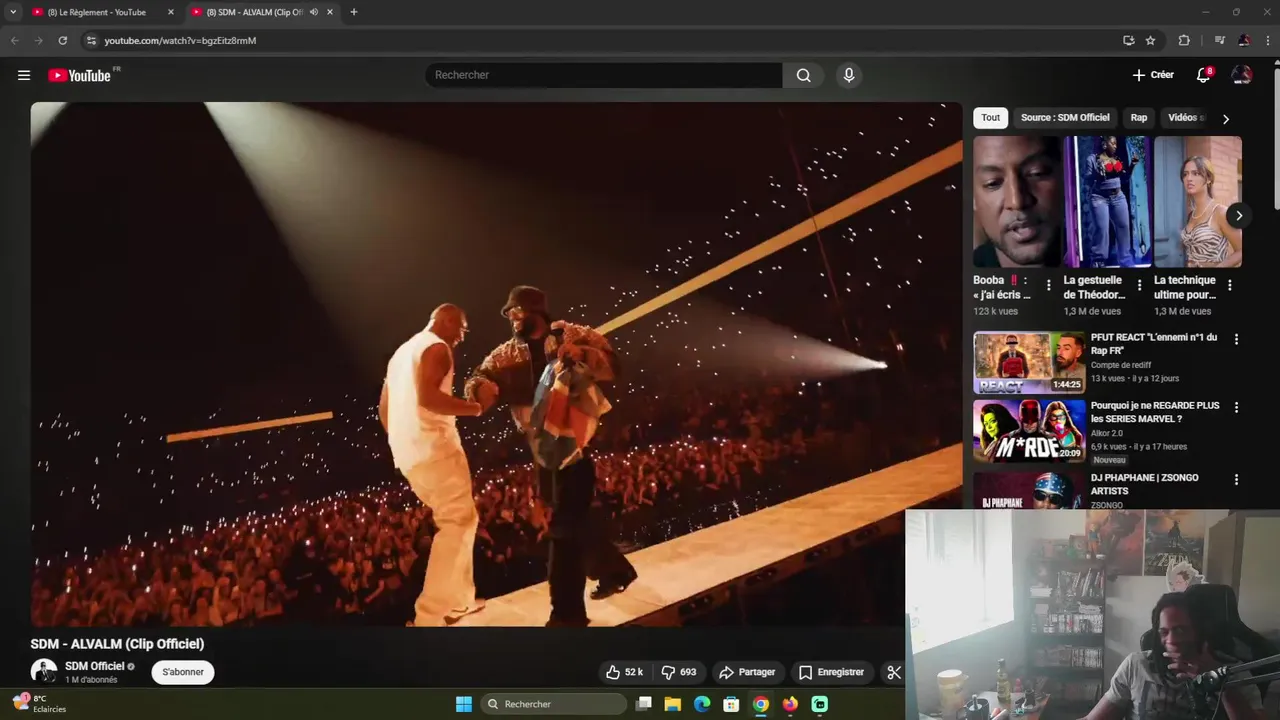The width and height of the screenshot is (1280, 720).
Task: Switch to Le Règlement YouTube tab
Action: click(96, 12)
